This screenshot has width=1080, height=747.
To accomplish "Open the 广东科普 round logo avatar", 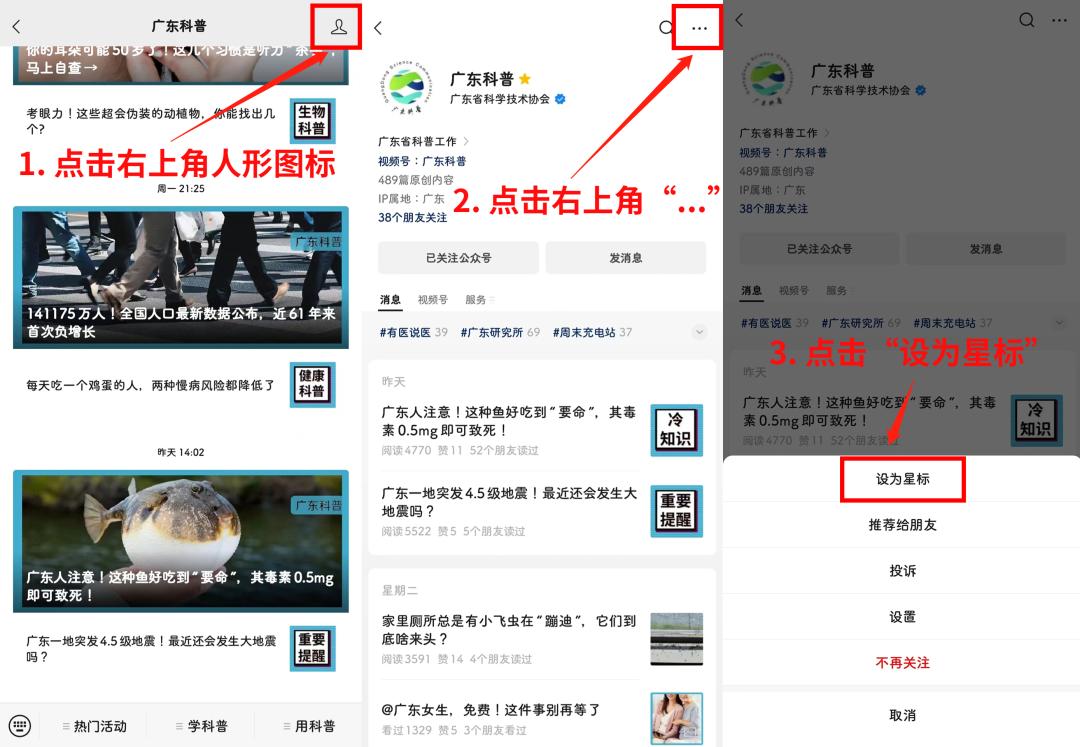I will [407, 87].
